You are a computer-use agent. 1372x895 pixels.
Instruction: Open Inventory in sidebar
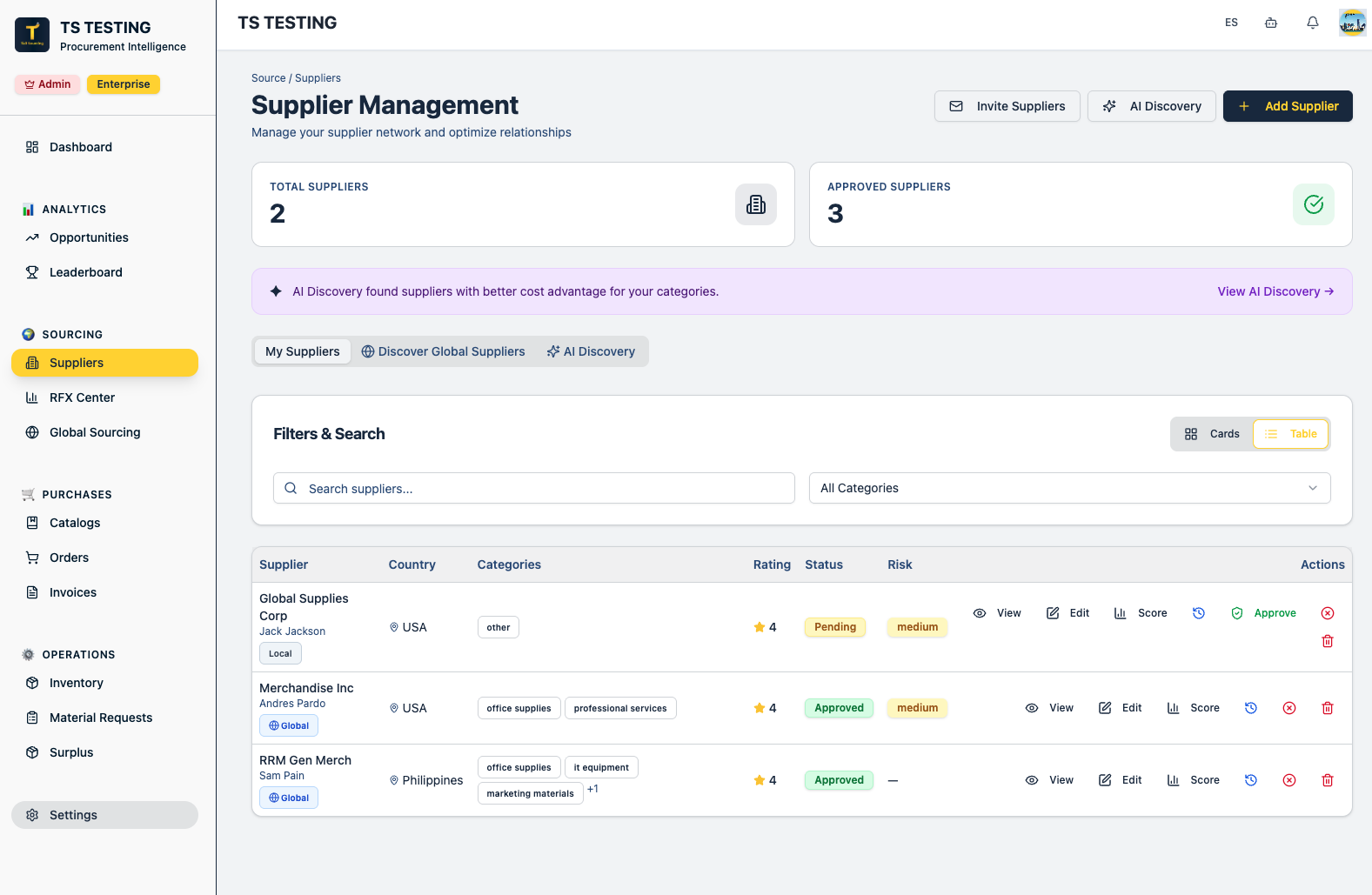(104, 683)
